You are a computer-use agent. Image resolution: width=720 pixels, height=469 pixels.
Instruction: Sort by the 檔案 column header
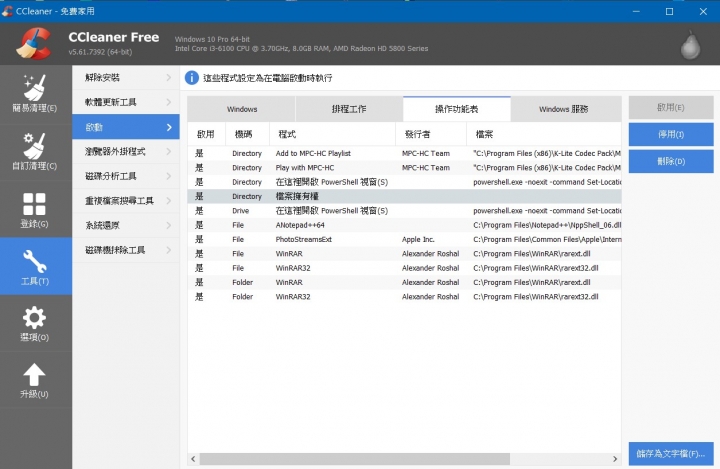[544, 134]
